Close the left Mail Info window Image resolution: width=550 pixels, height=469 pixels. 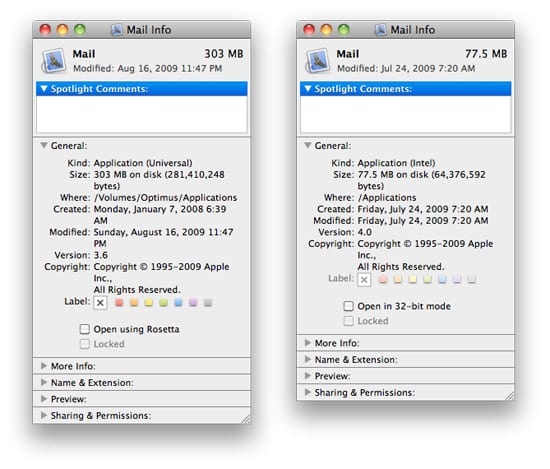pos(45,29)
